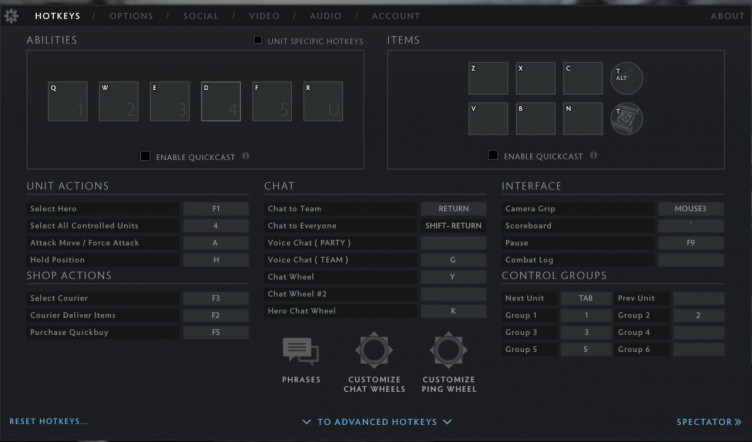Screen dimensions: 752x442
Task: Click Reset Hotkeys link
Action: [x=49, y=421]
